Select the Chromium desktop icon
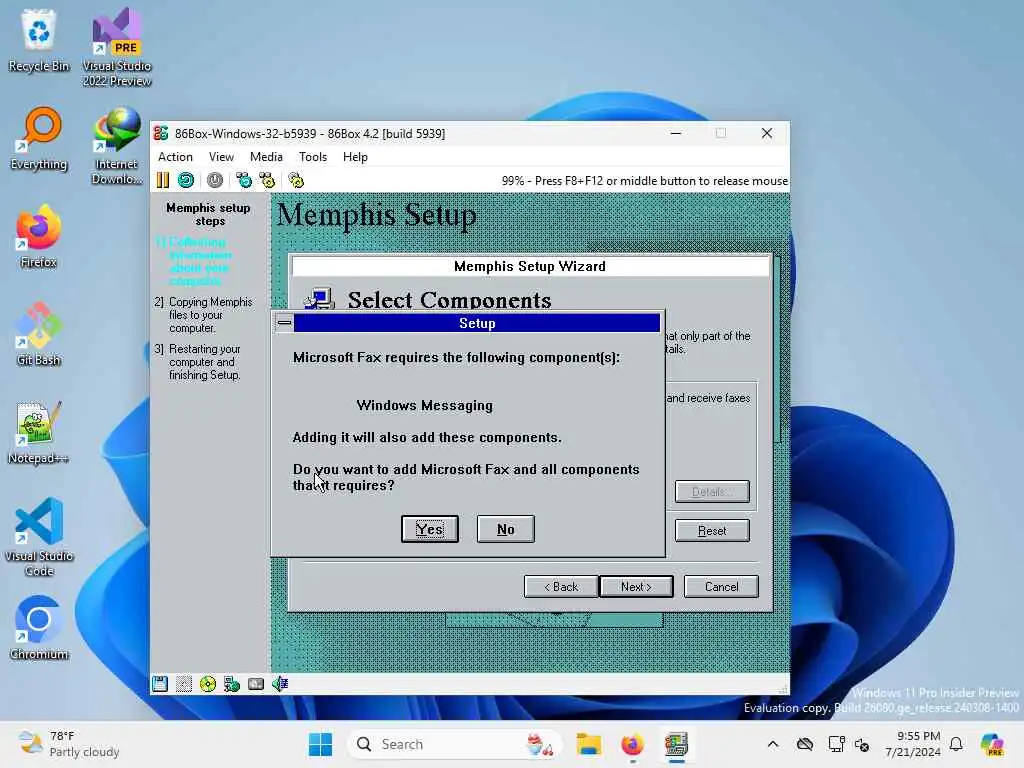1024x768 pixels. click(39, 628)
